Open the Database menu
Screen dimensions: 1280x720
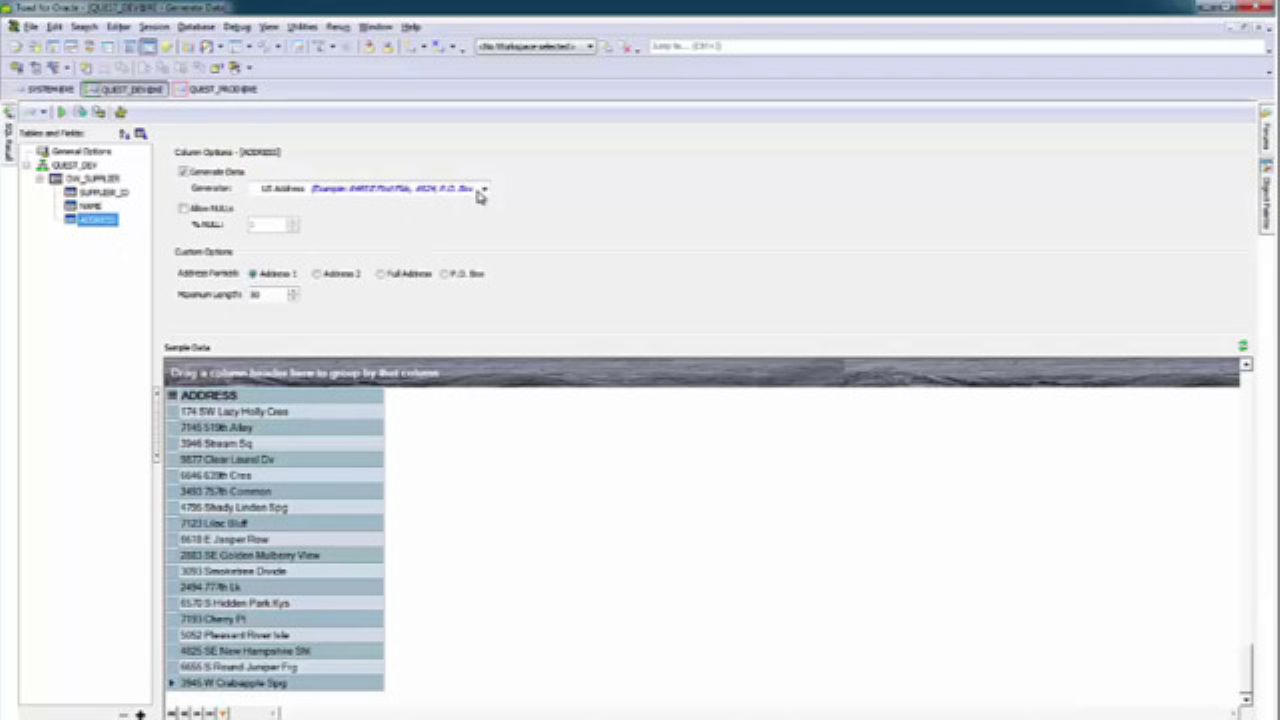click(196, 27)
